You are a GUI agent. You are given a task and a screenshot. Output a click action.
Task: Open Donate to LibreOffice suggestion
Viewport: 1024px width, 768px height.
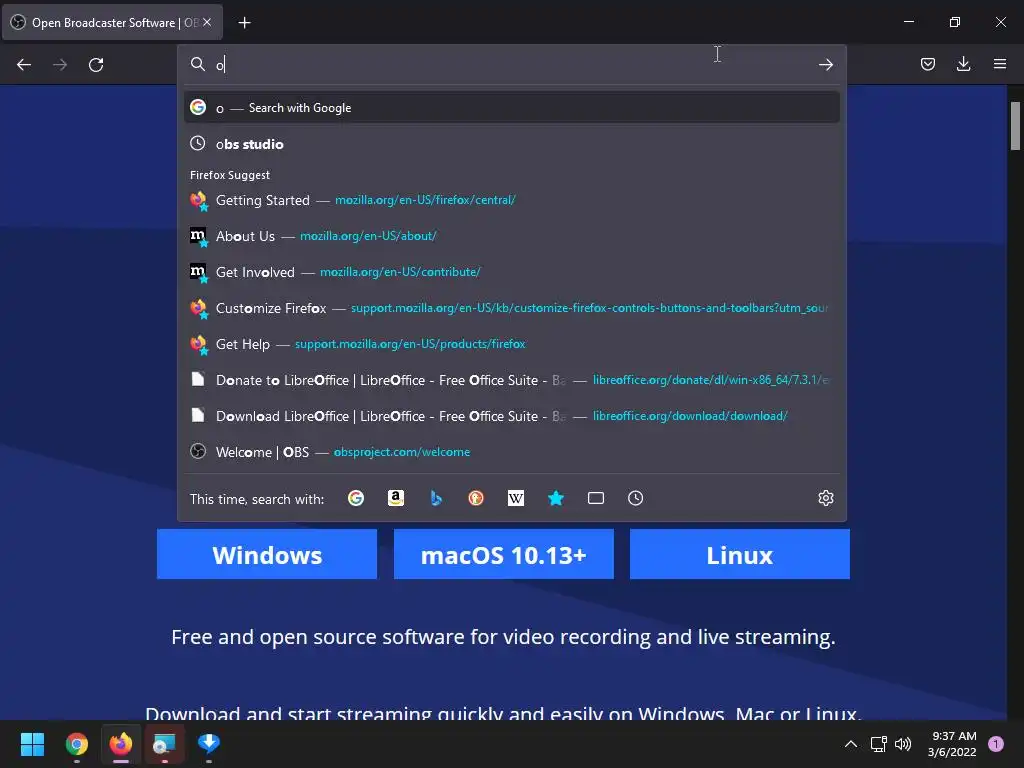coord(511,379)
